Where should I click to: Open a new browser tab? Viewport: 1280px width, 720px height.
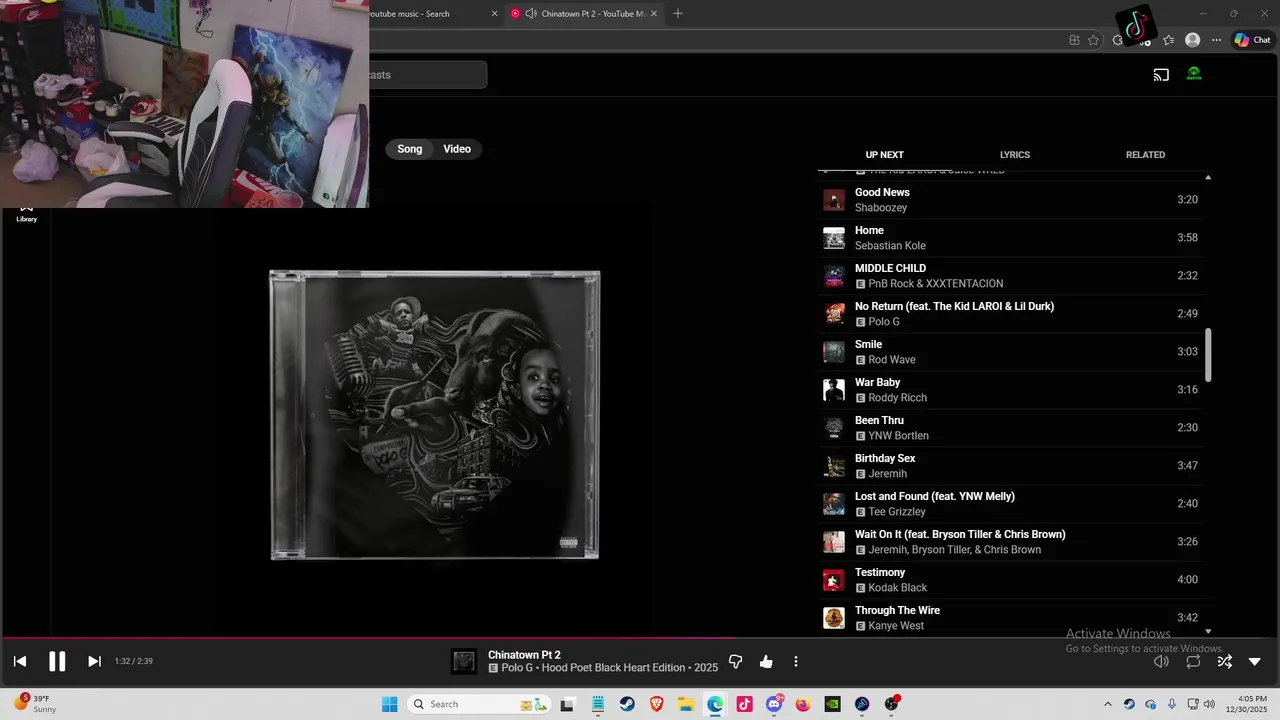(x=678, y=13)
